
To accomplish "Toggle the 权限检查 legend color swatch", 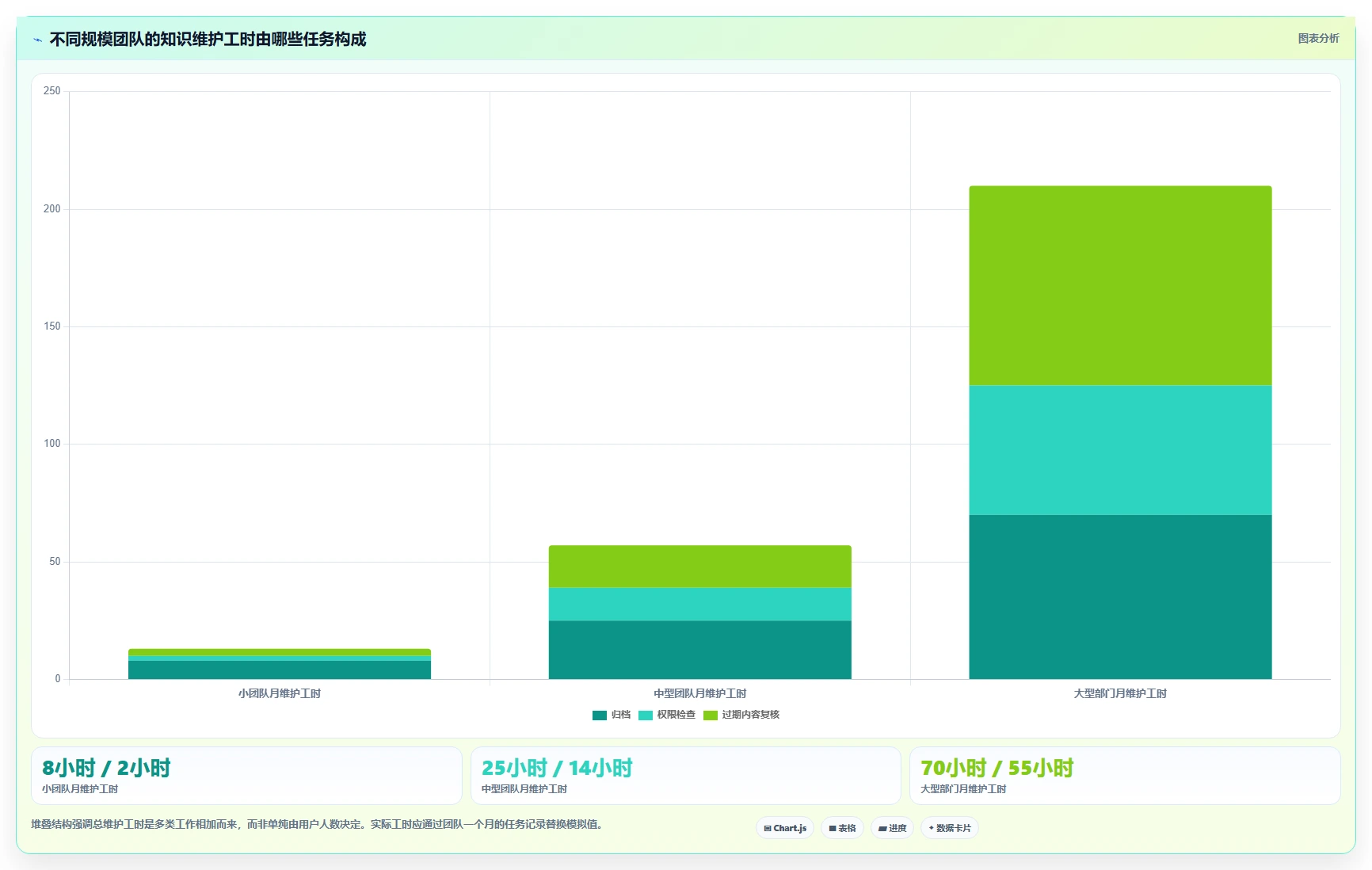I will [x=646, y=715].
